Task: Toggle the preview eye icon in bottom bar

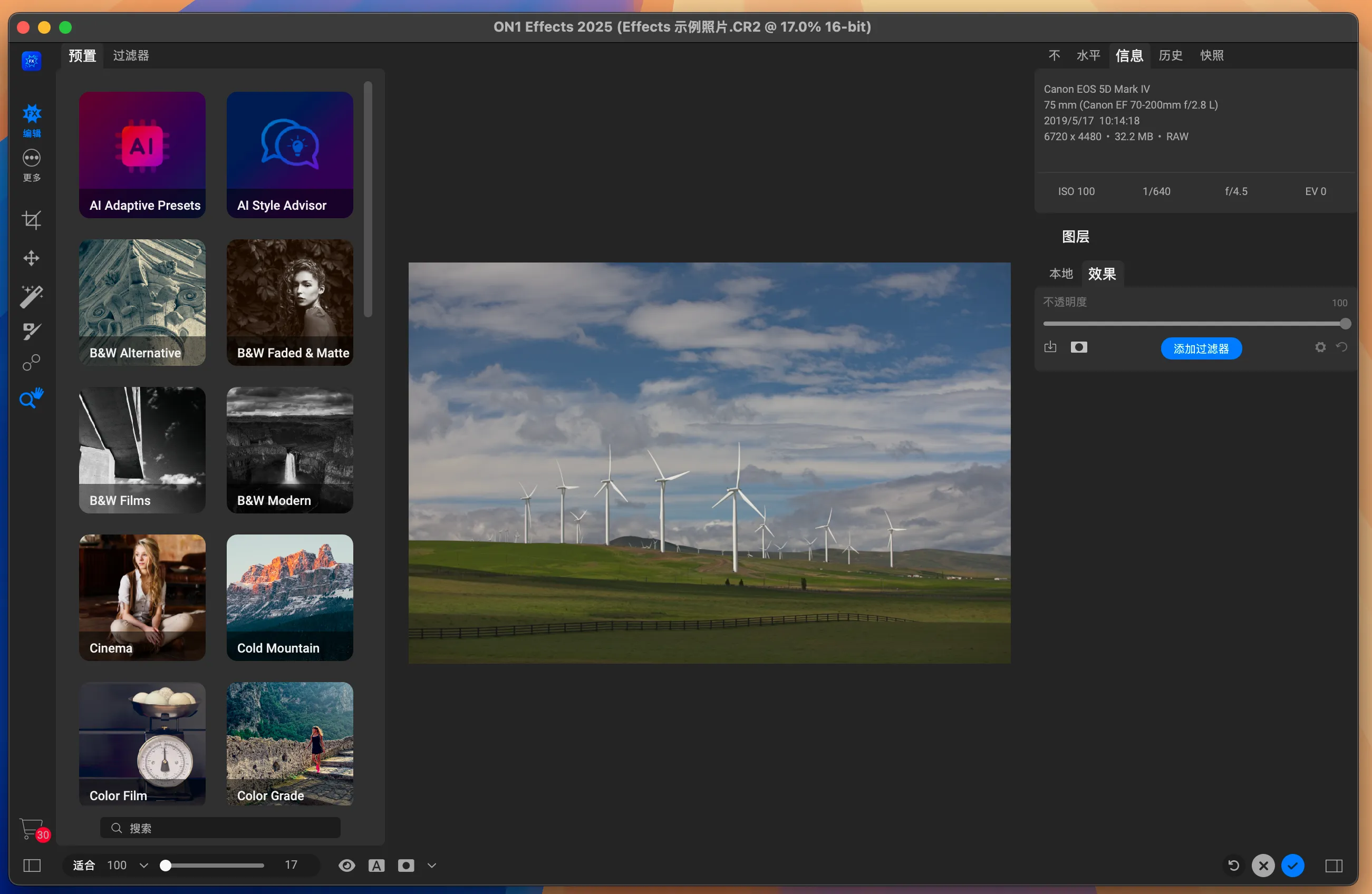Action: coord(346,865)
